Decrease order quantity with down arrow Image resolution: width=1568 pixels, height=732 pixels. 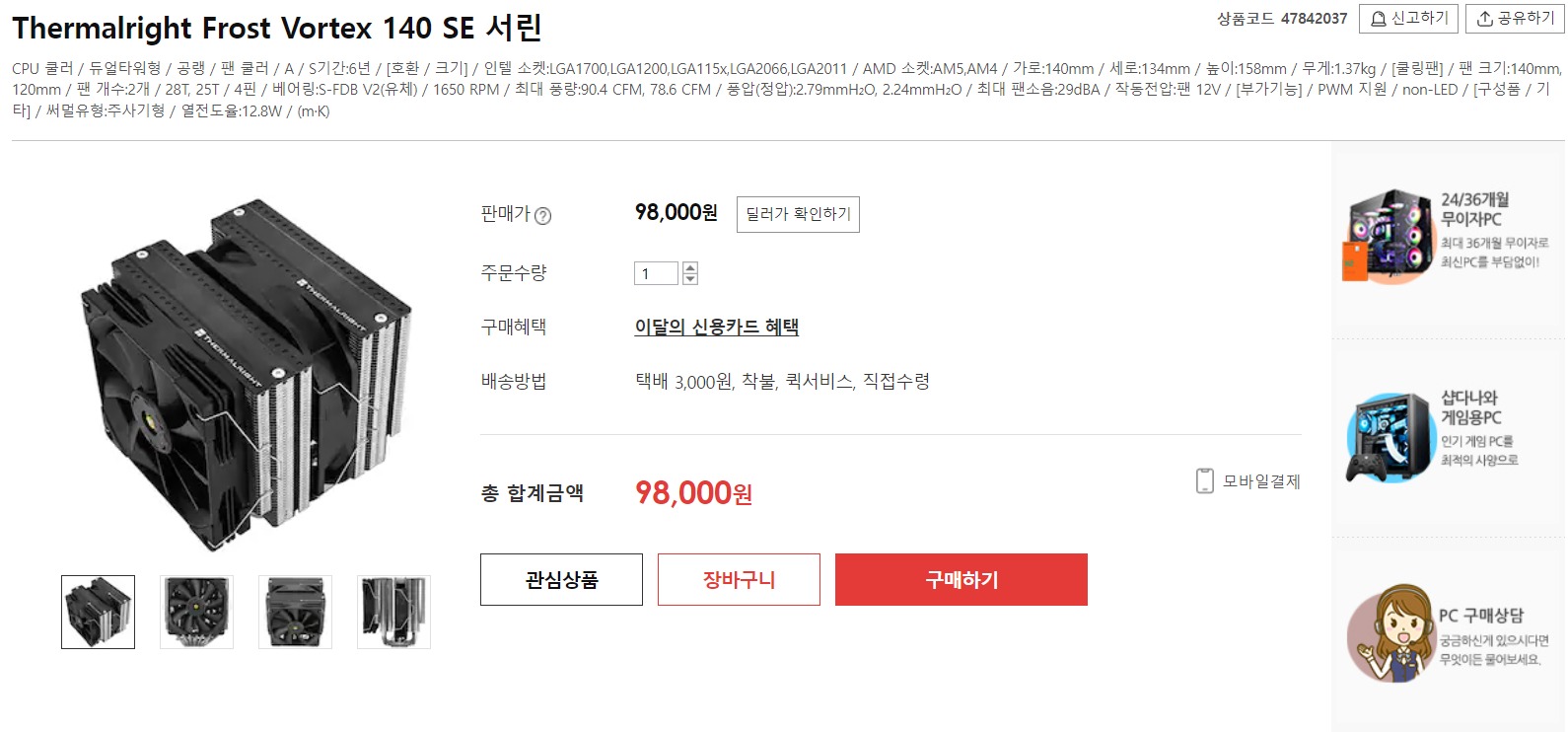pos(690,279)
